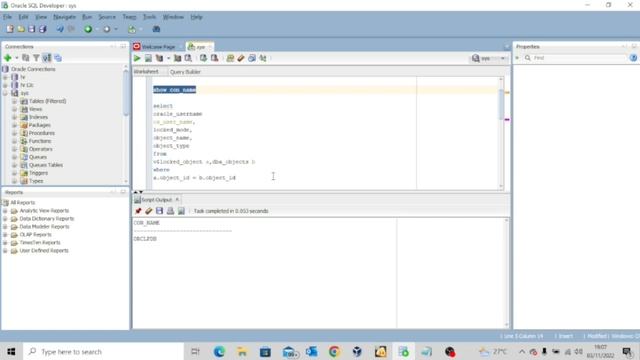The height and width of the screenshot is (360, 640).
Task: Expand the Packages node
Action: (14, 125)
